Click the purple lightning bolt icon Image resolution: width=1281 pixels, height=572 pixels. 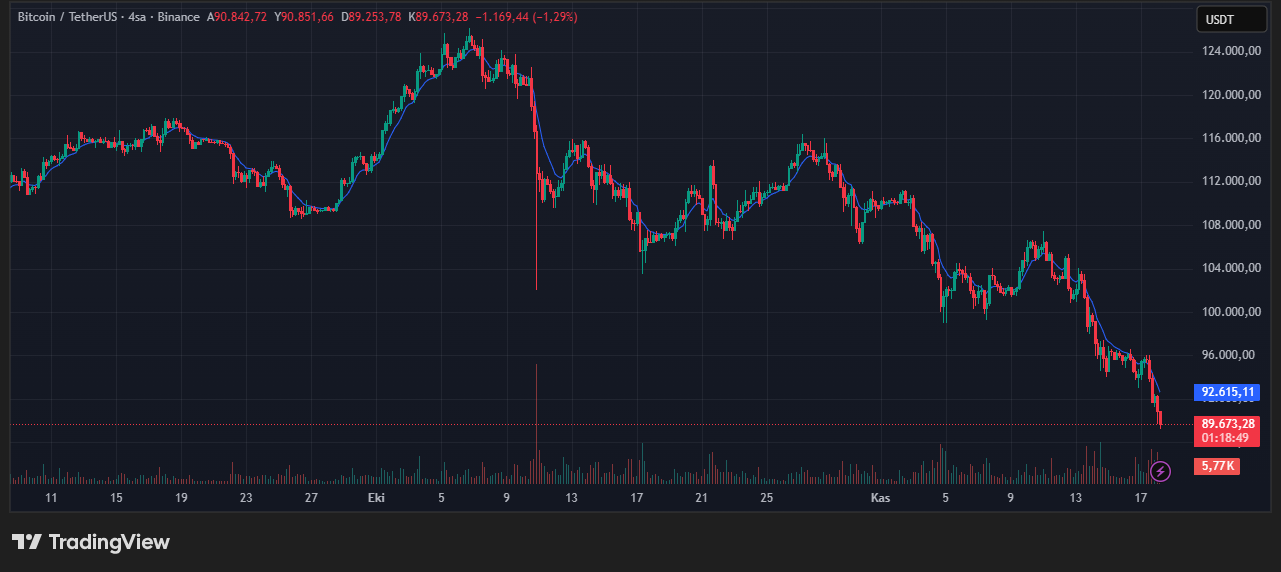point(1160,470)
